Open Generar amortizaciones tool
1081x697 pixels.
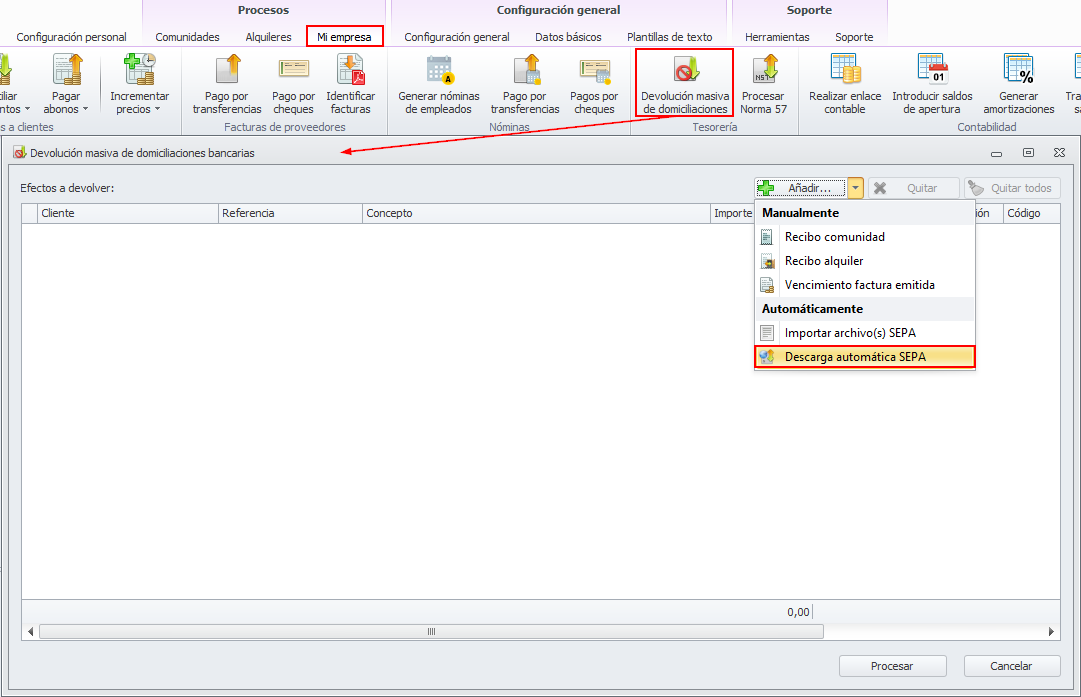(x=1018, y=84)
